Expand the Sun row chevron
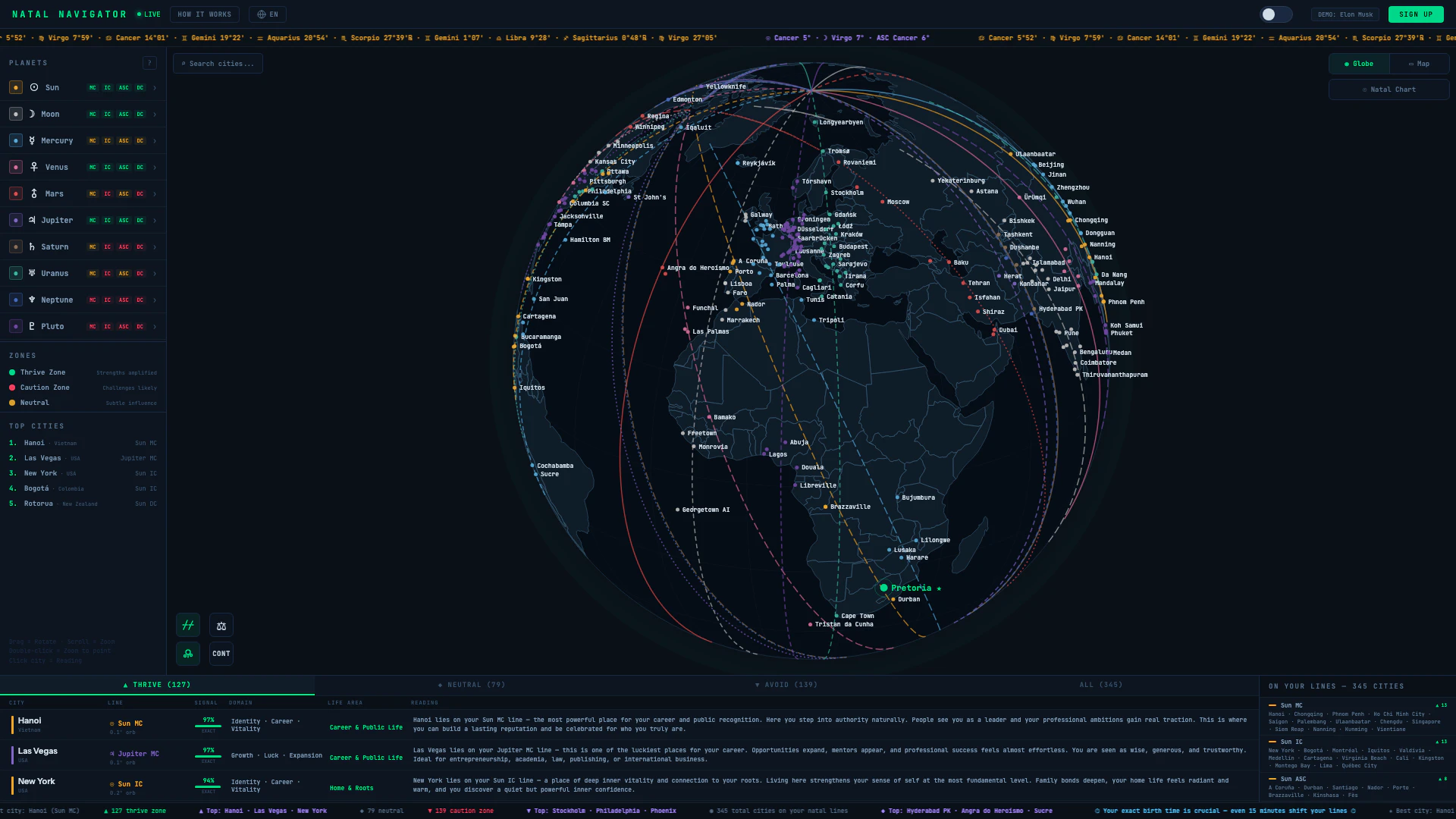This screenshot has height=819, width=1456. [155, 88]
